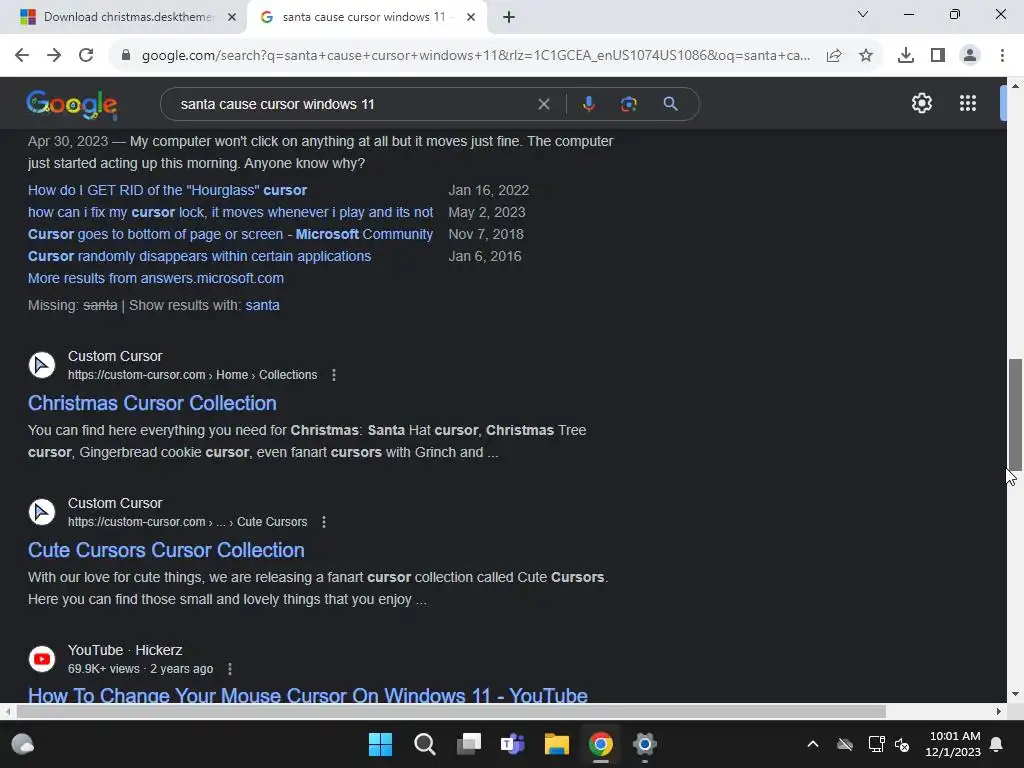
Task: Open Christmas Cursor Collection result
Action: click(152, 403)
